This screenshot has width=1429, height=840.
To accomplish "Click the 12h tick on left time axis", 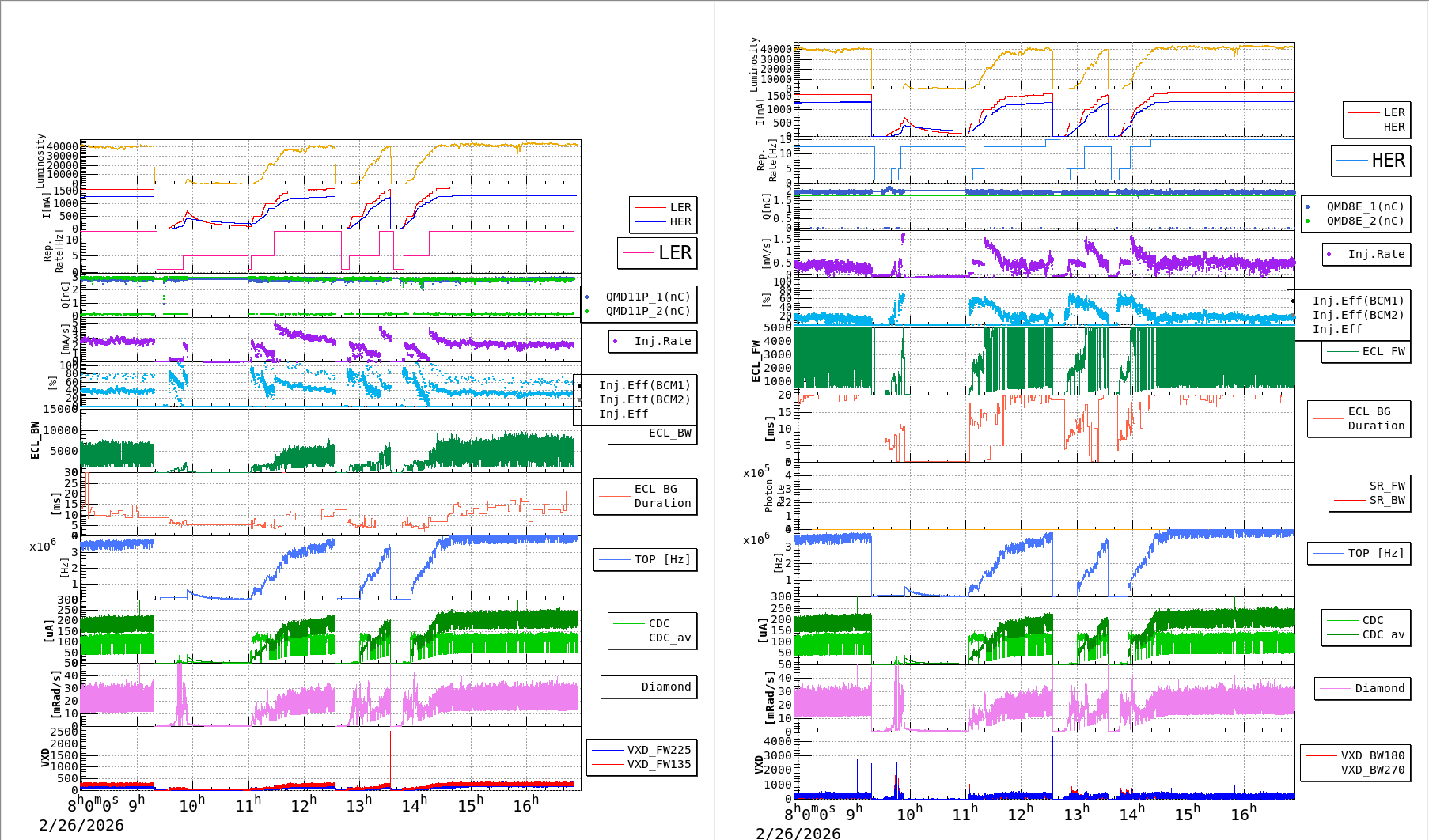I will click(x=303, y=805).
